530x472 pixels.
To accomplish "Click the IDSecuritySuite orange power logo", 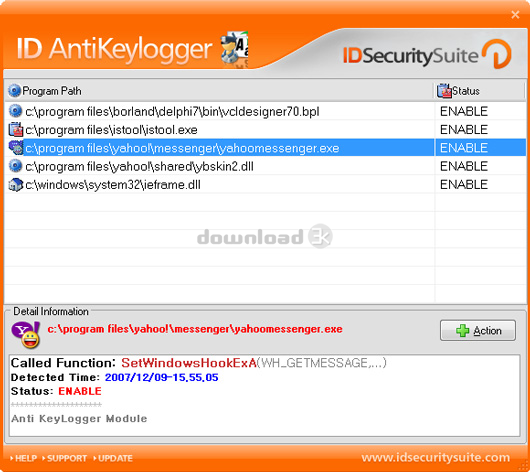I will coord(496,54).
